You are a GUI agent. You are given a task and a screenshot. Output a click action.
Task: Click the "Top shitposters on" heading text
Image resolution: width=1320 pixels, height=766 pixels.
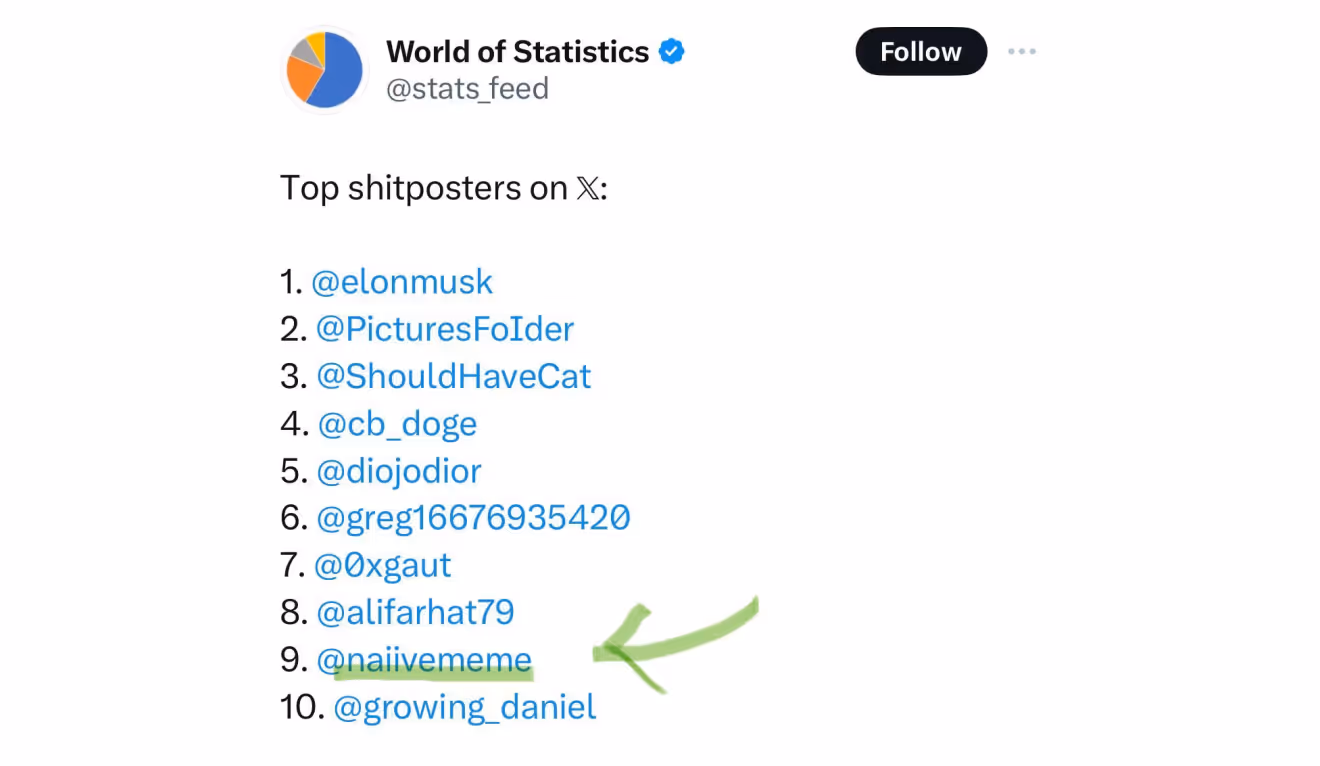tap(424, 188)
